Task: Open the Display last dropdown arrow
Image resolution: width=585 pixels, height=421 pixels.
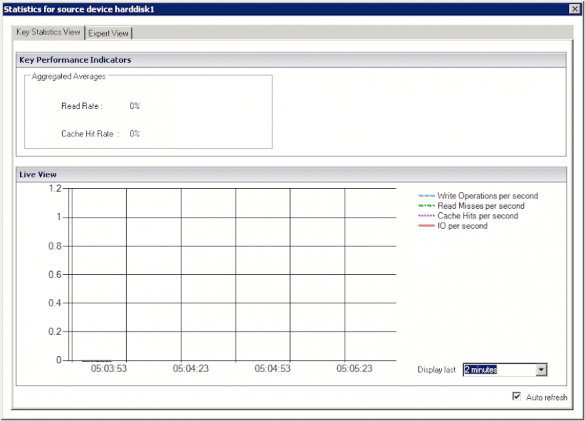Action: tap(541, 369)
